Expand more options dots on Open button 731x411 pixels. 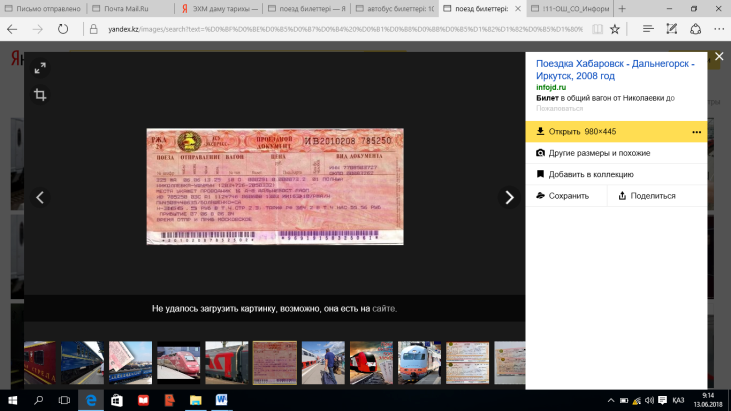tap(697, 132)
